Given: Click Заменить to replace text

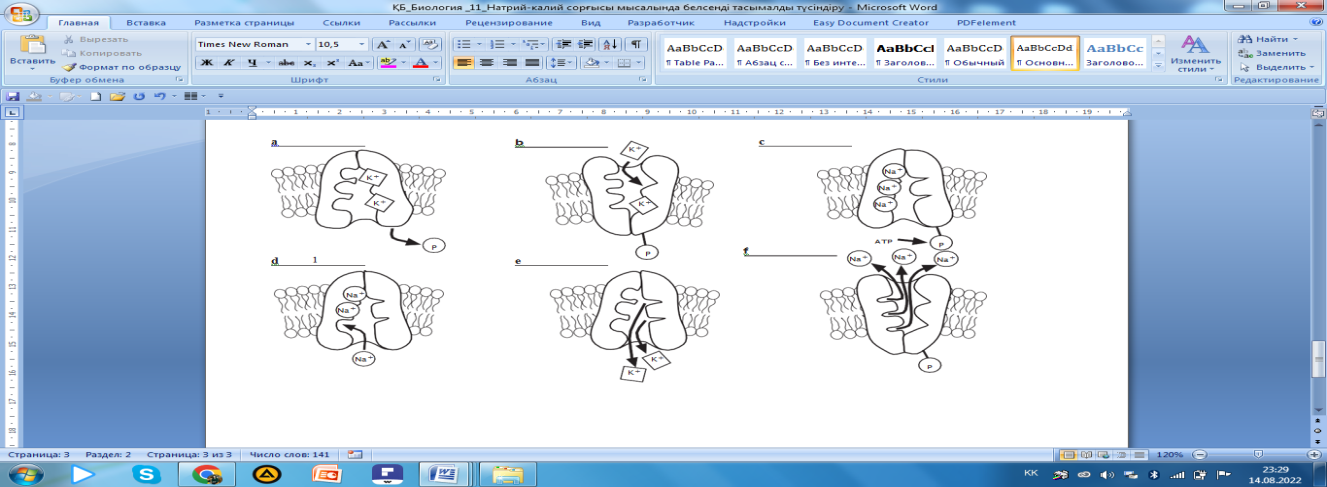Looking at the screenshot, I should 1271,52.
